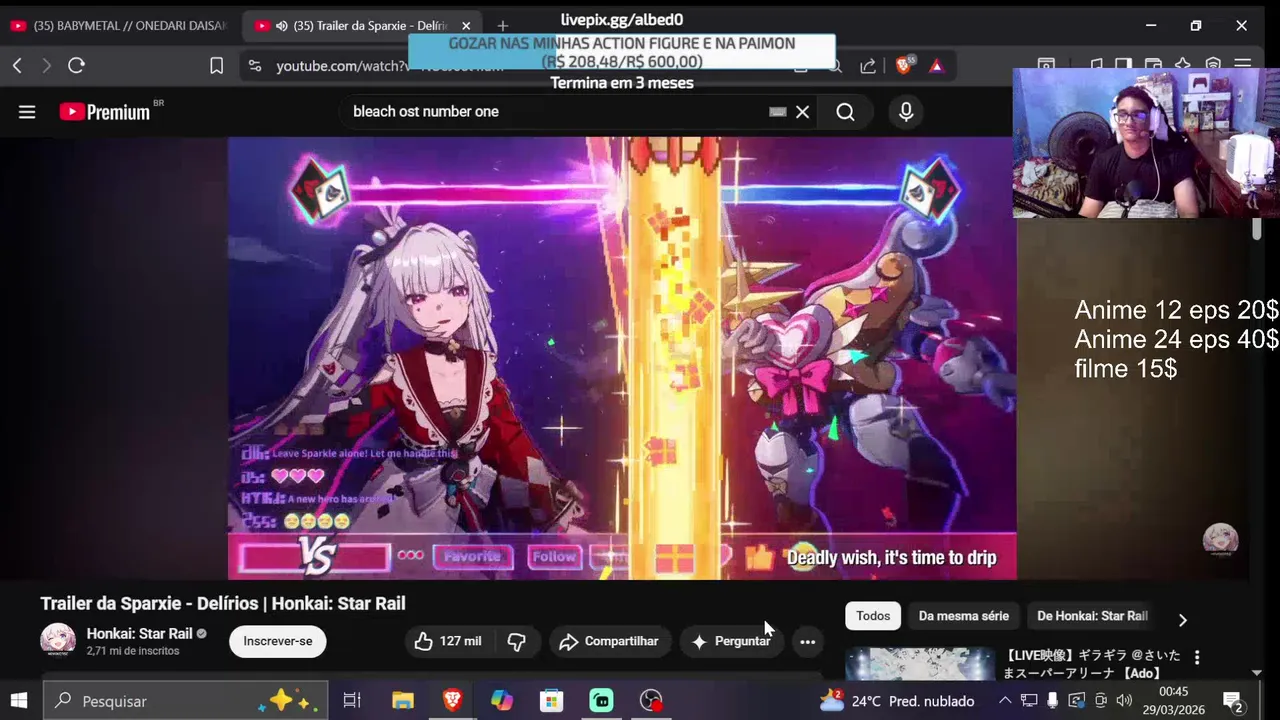1280x720 pixels.
Task: Open the Honkai: Star Rail channel name link
Action: (139, 633)
